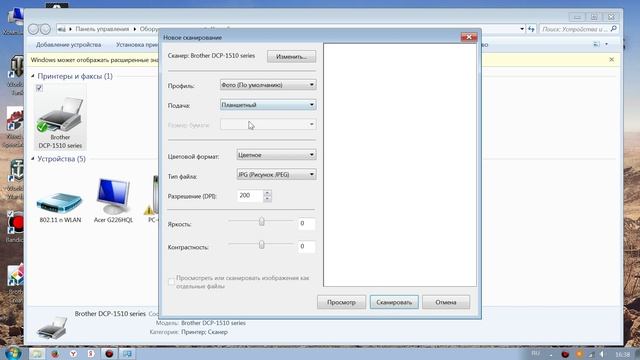This screenshot has width=640, height=360.
Task: Click the red recorder icon in the system tray
Action: pyautogui.click(x=565, y=354)
